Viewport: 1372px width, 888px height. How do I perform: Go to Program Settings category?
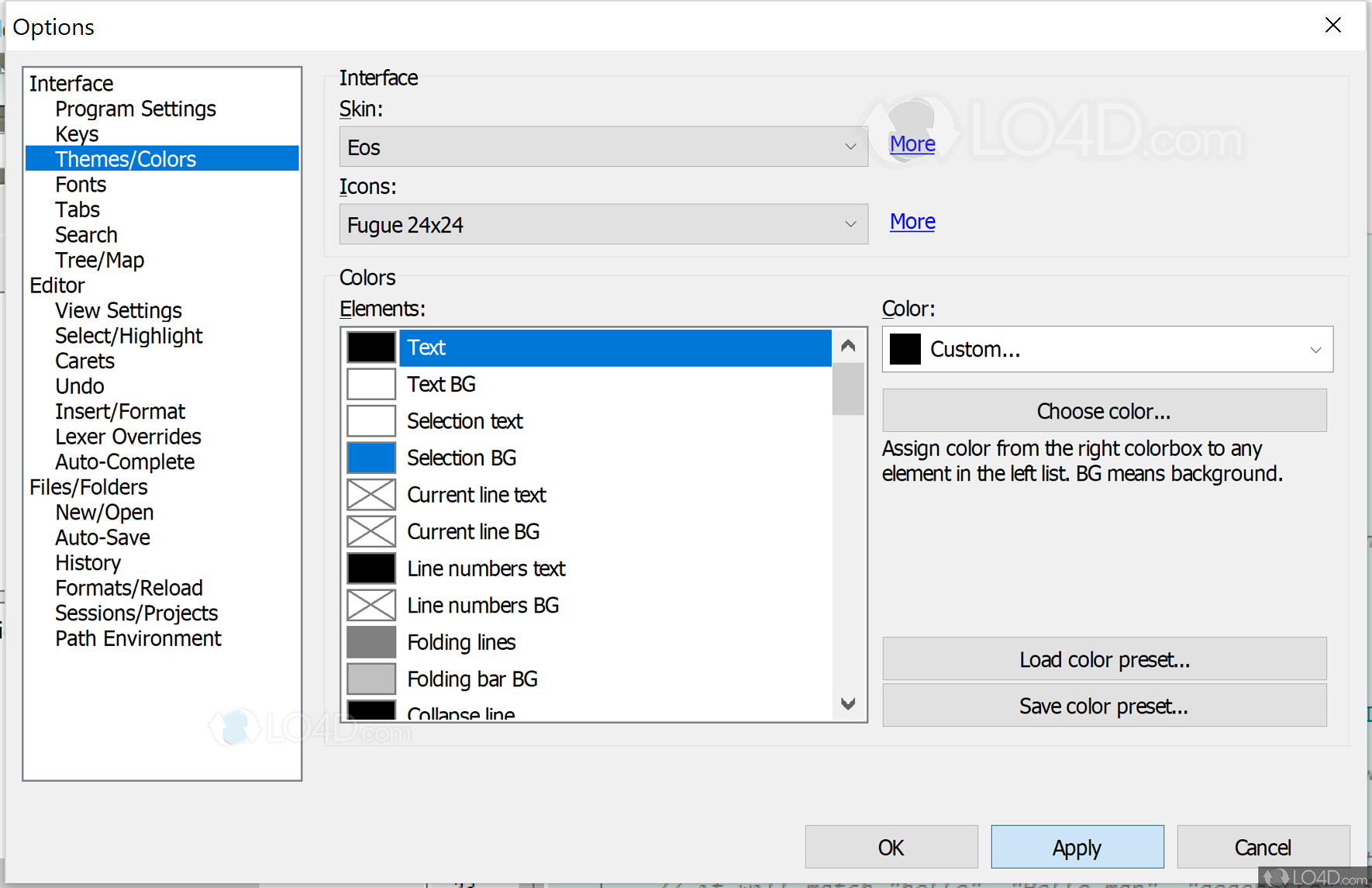pyautogui.click(x=135, y=109)
